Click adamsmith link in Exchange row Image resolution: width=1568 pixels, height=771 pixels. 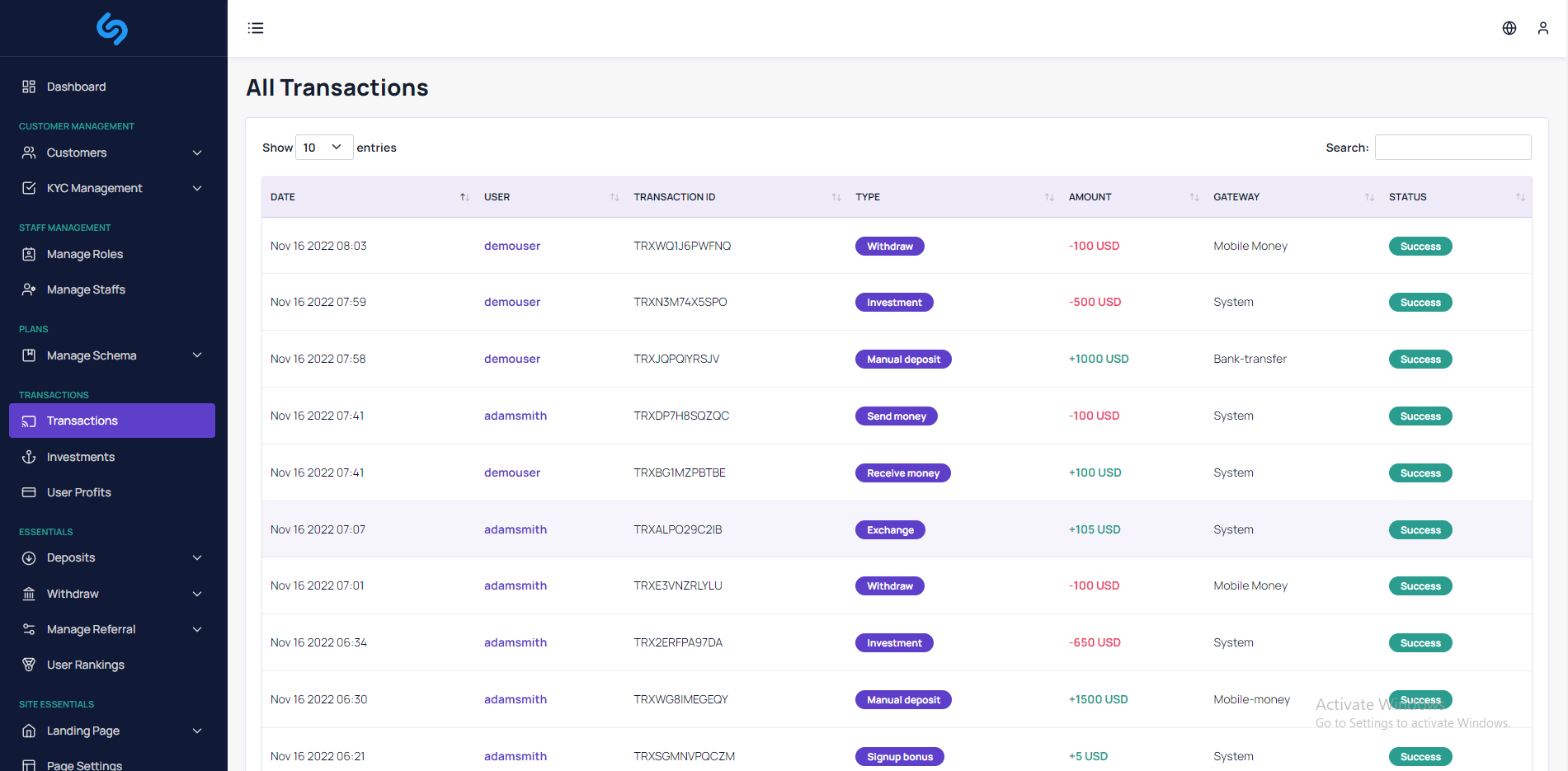(515, 529)
